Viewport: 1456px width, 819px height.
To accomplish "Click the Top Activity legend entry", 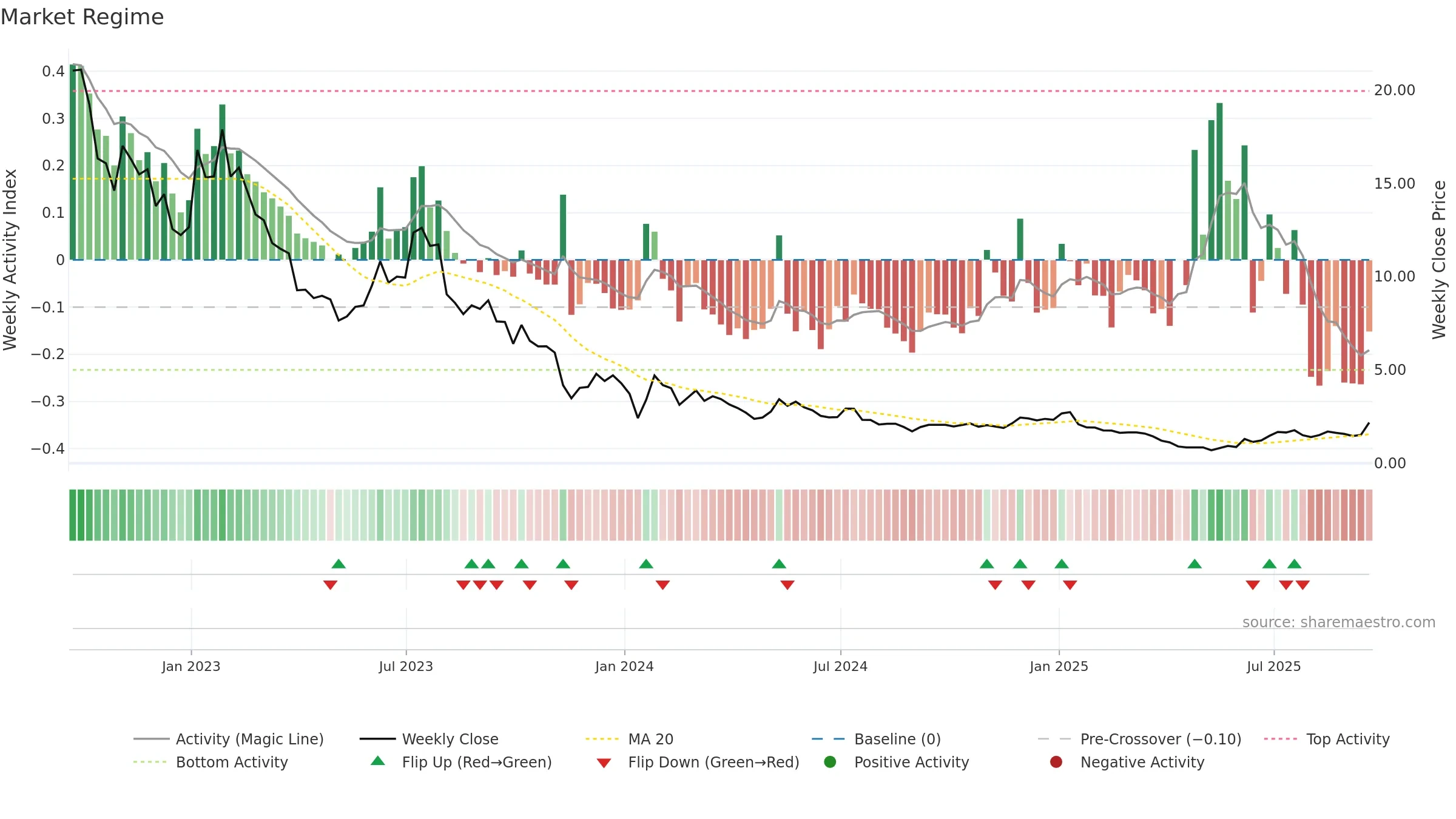I will point(1327,739).
